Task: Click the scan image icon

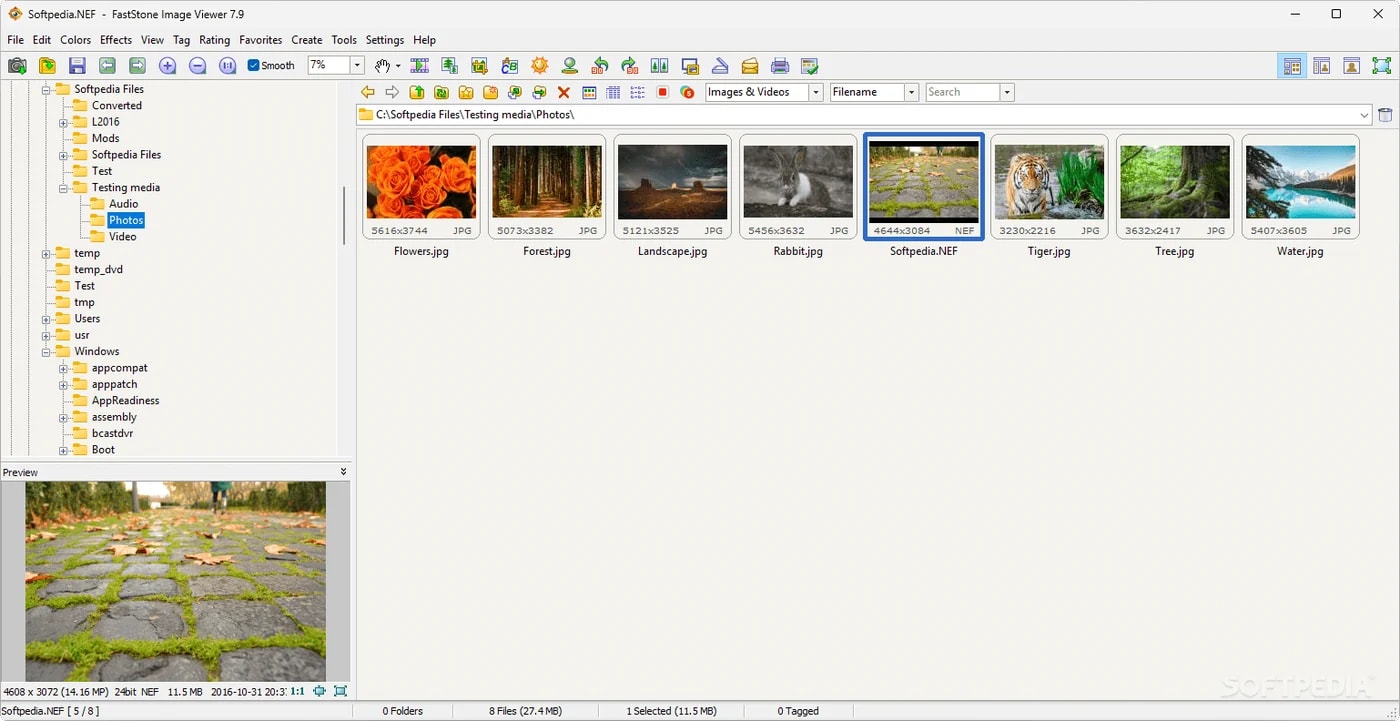Action: tap(720, 65)
